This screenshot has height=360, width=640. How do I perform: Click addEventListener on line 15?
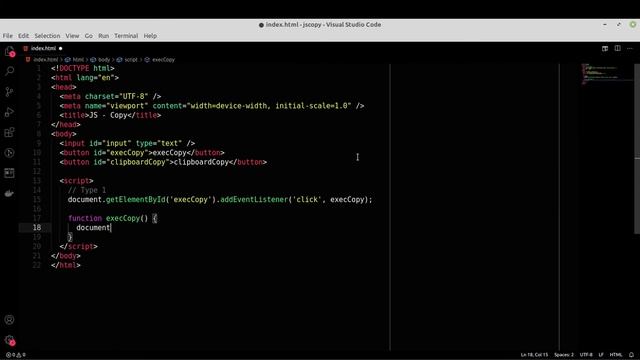[x=254, y=200]
